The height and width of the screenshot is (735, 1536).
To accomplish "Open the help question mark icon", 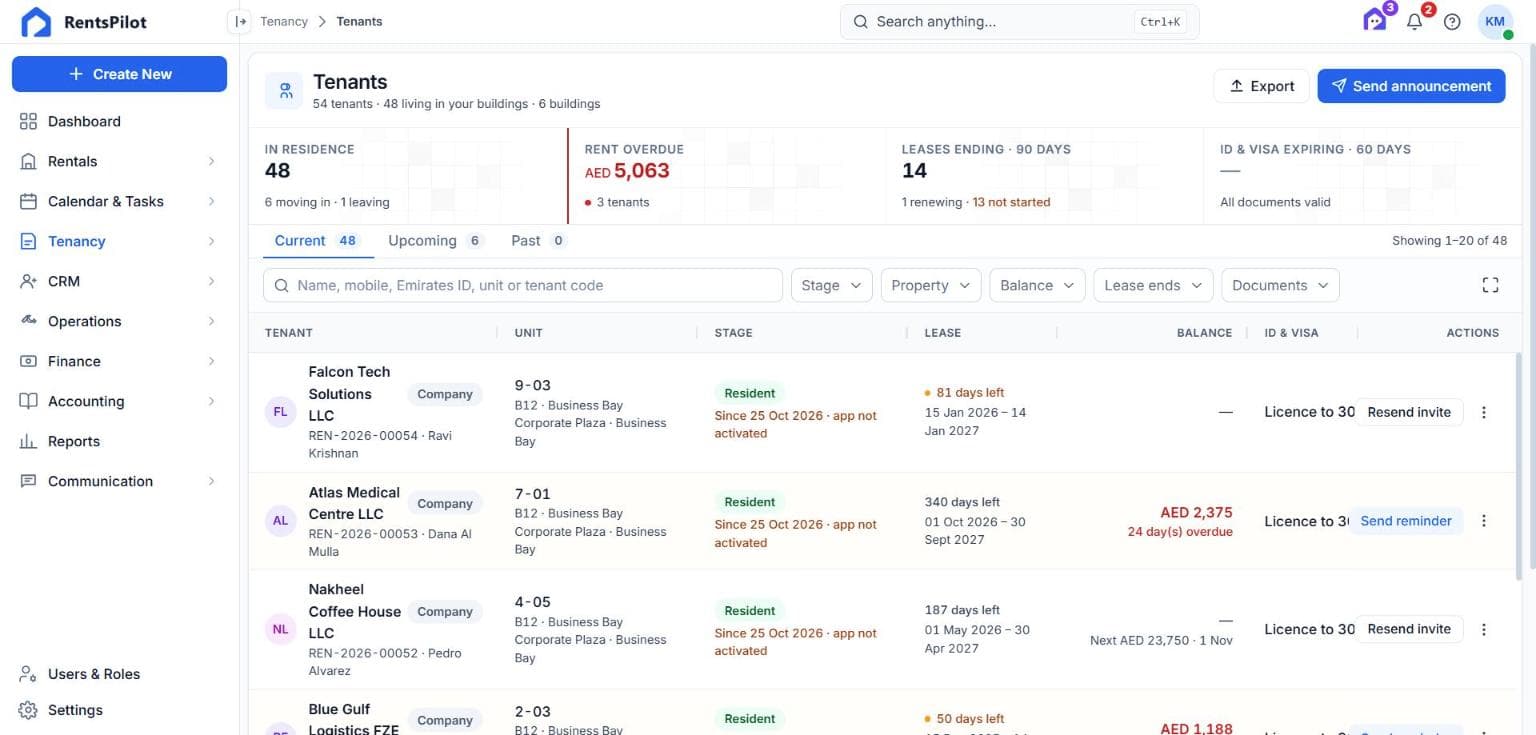I will [x=1453, y=21].
